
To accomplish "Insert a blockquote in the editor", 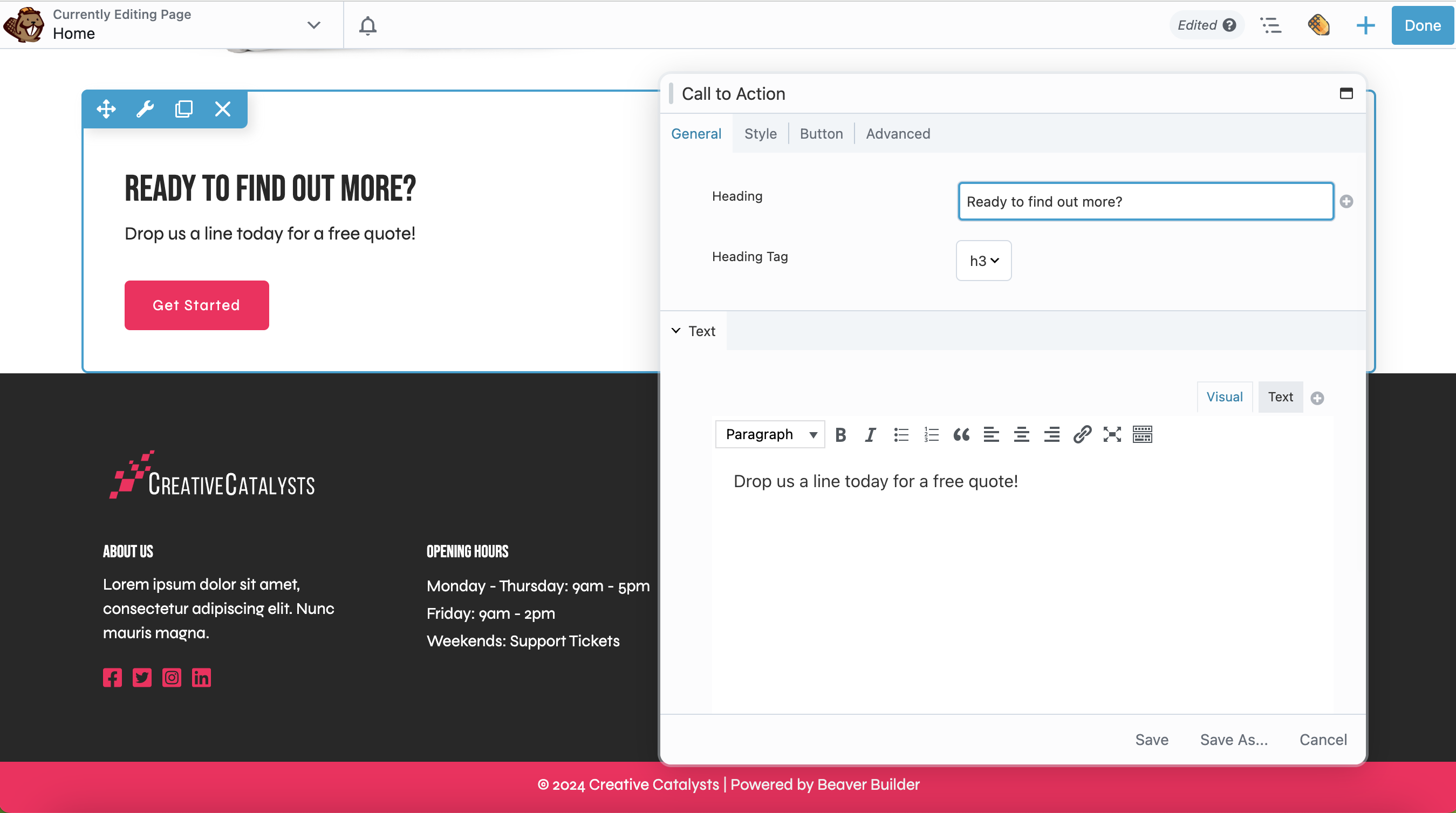I will pyautogui.click(x=961, y=434).
